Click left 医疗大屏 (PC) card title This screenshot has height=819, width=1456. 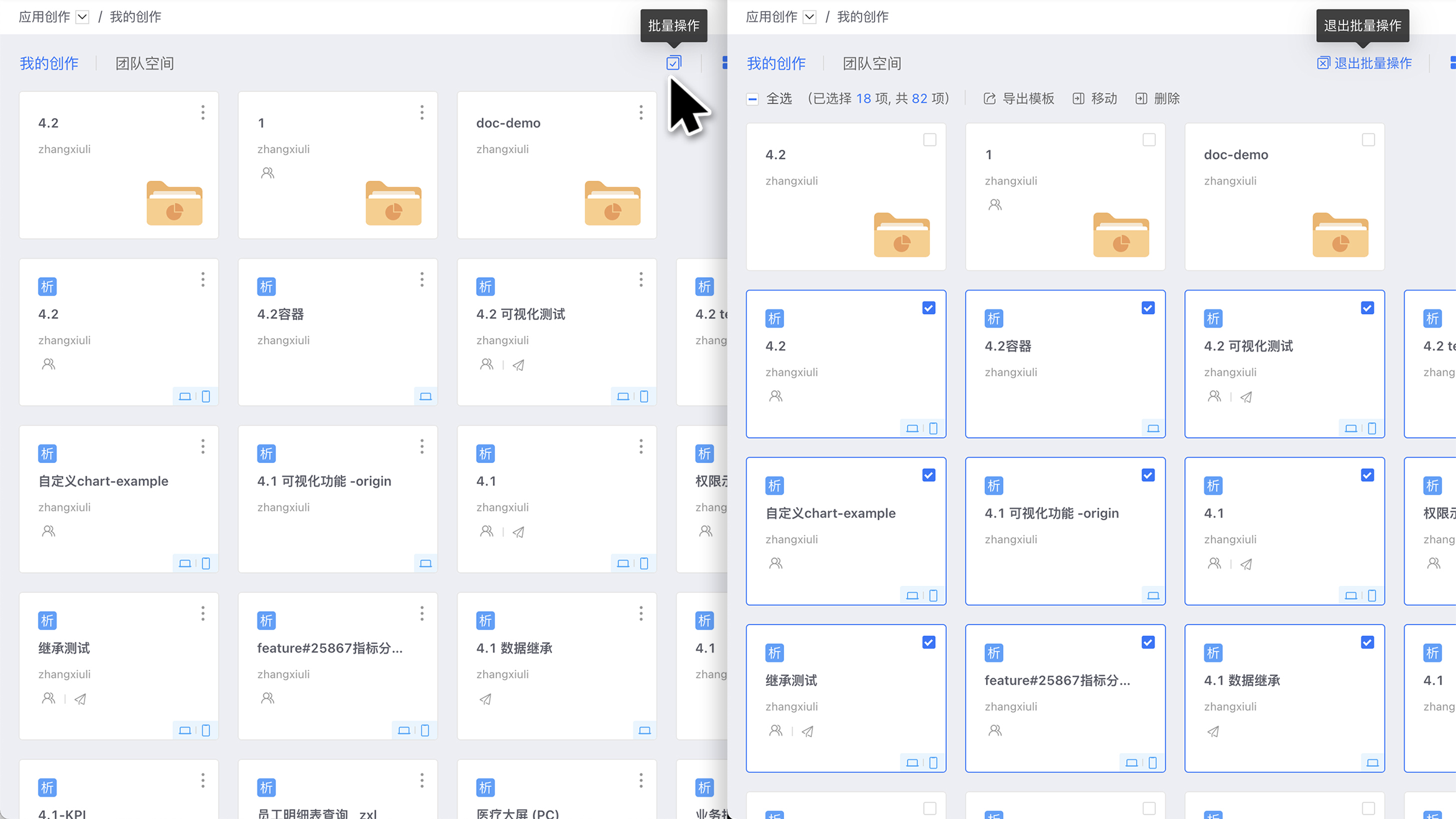[x=517, y=813]
